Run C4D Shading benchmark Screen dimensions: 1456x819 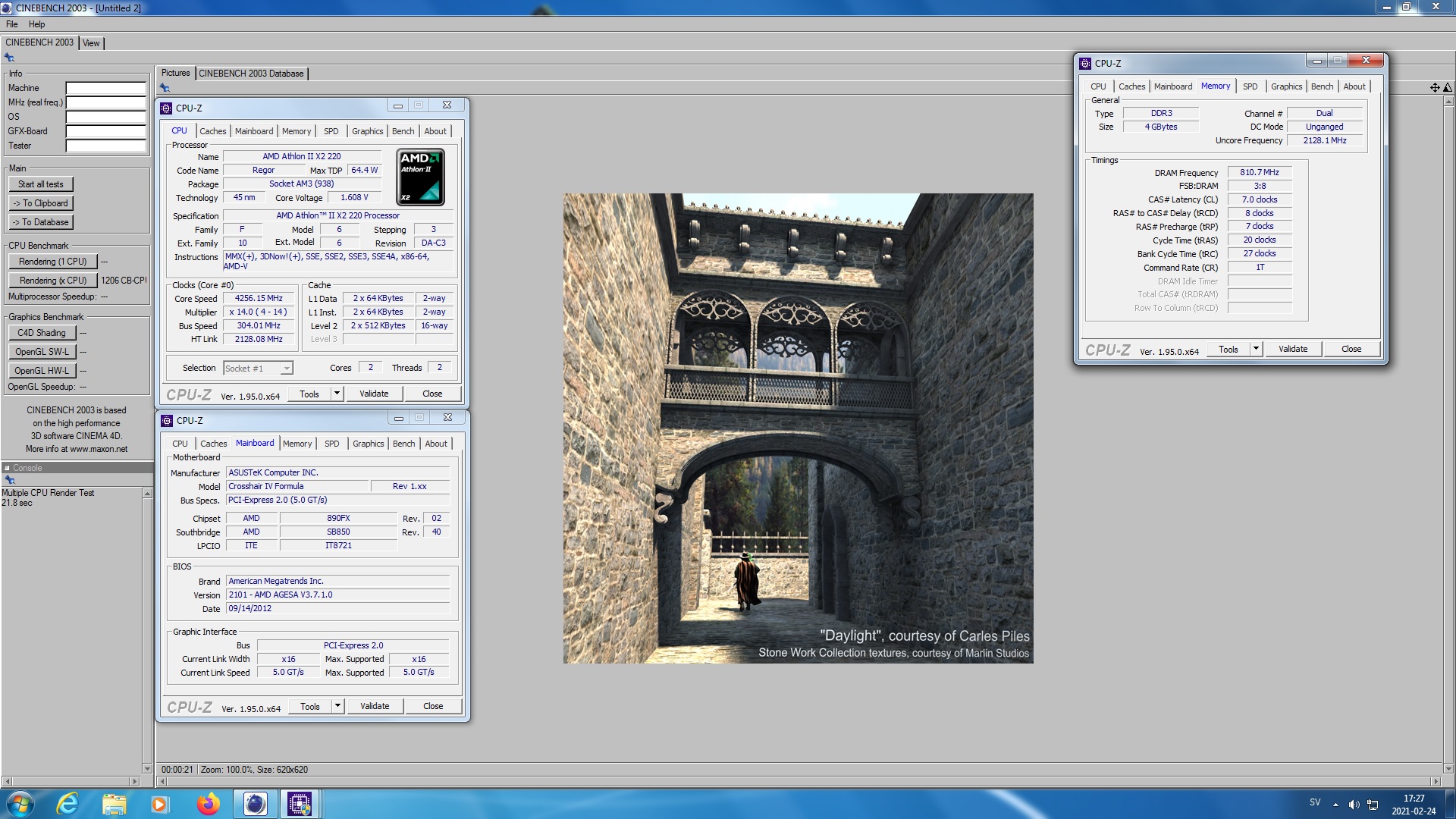(x=42, y=333)
